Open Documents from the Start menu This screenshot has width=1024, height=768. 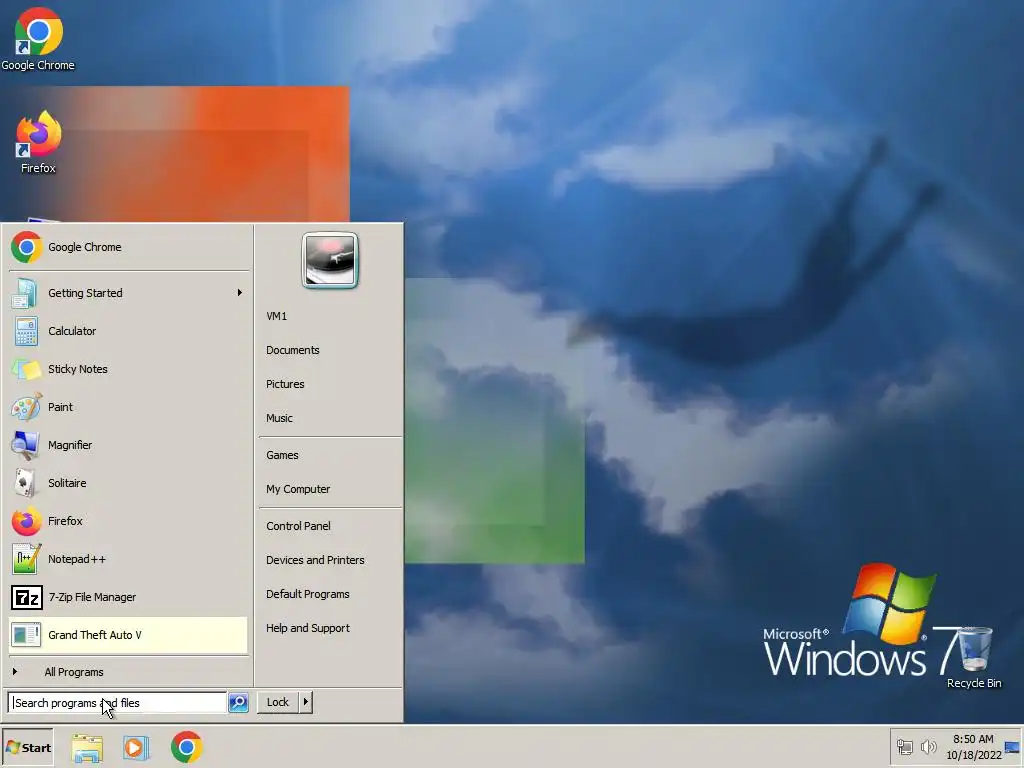pos(293,350)
